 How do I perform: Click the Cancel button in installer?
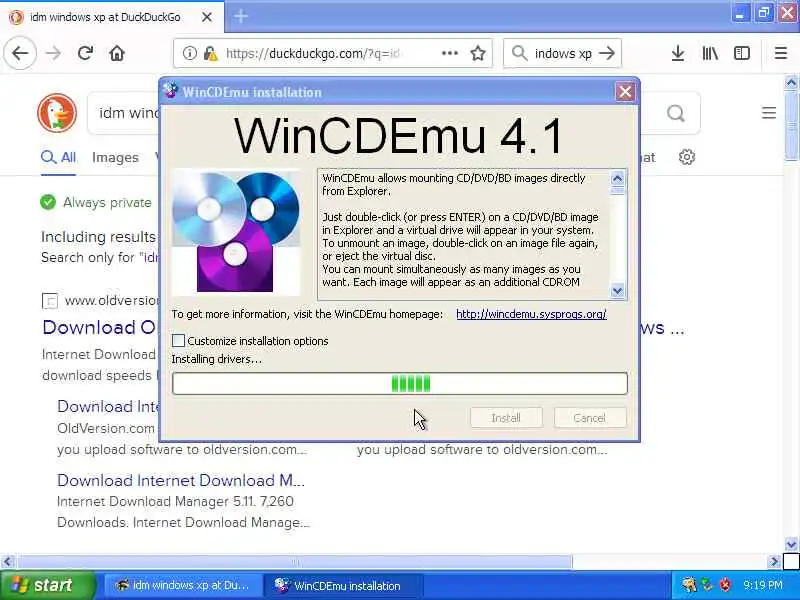589,418
